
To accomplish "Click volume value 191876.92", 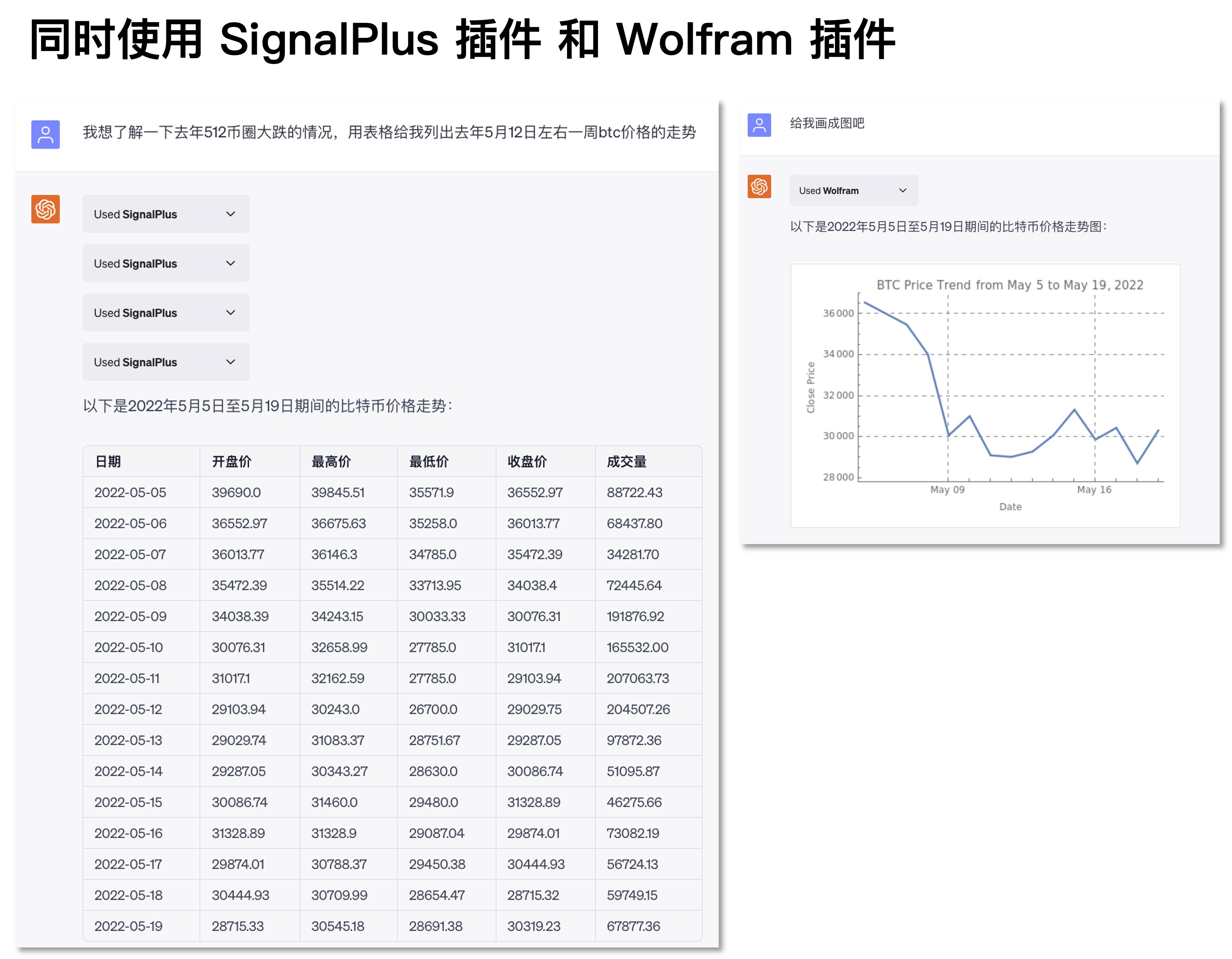I will [x=635, y=616].
